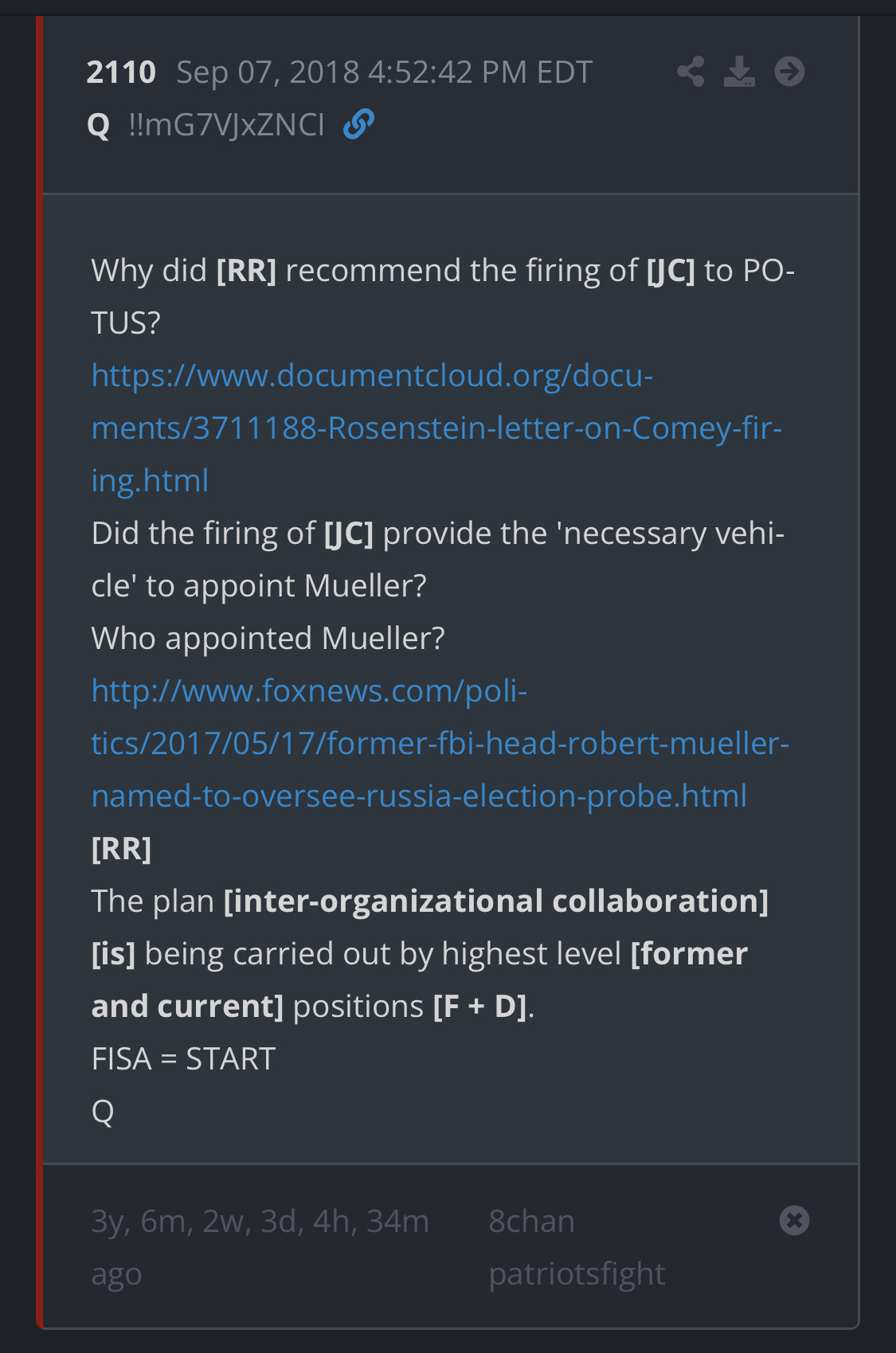Click post number 2110
Image resolution: width=896 pixels, height=1353 pixels.
[121, 72]
